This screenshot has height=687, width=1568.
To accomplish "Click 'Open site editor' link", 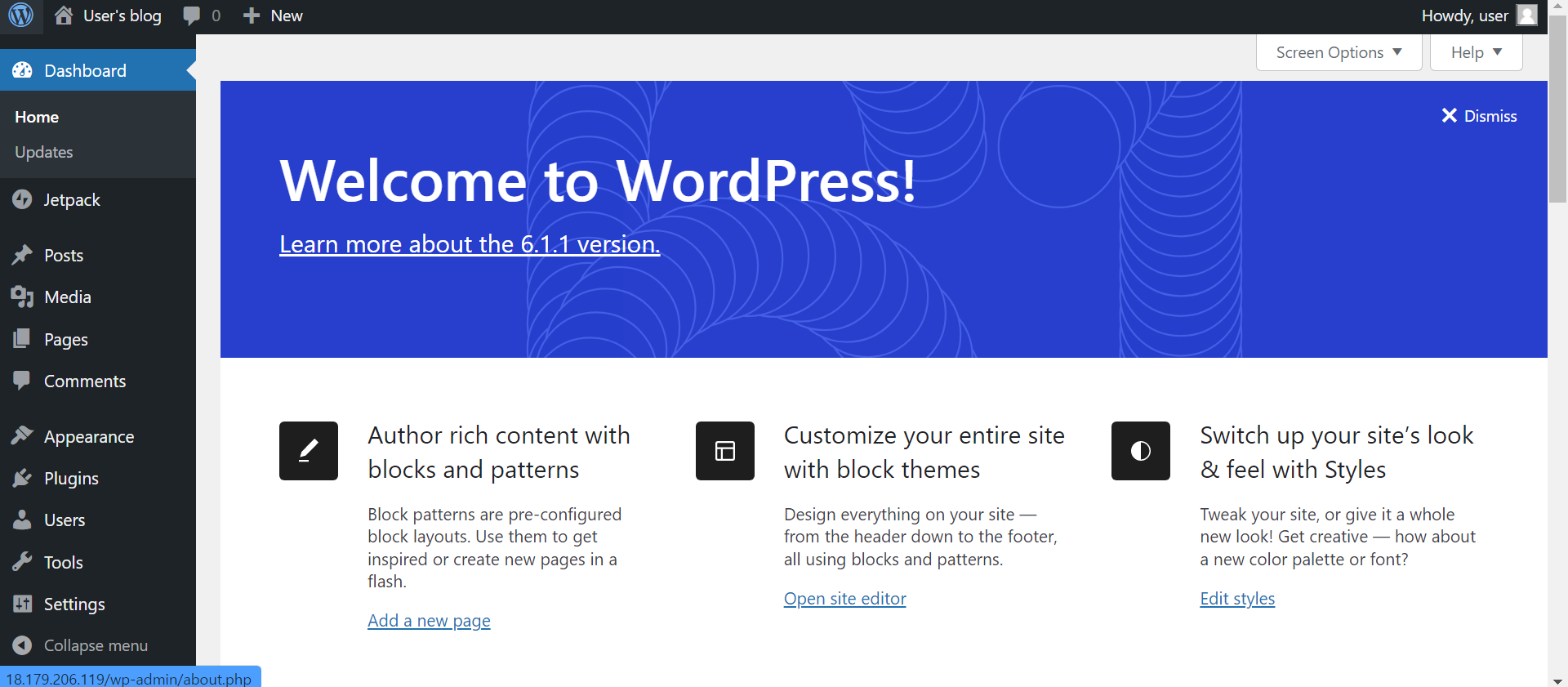I will coord(845,598).
